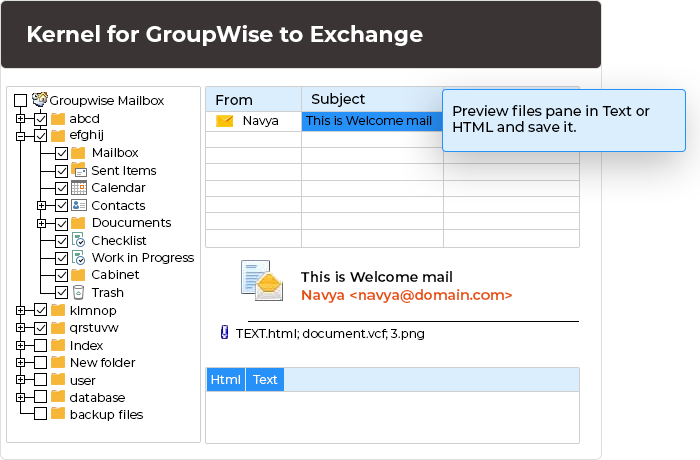The image size is (700, 460).
Task: Check the backup files checkbox
Action: 41,414
